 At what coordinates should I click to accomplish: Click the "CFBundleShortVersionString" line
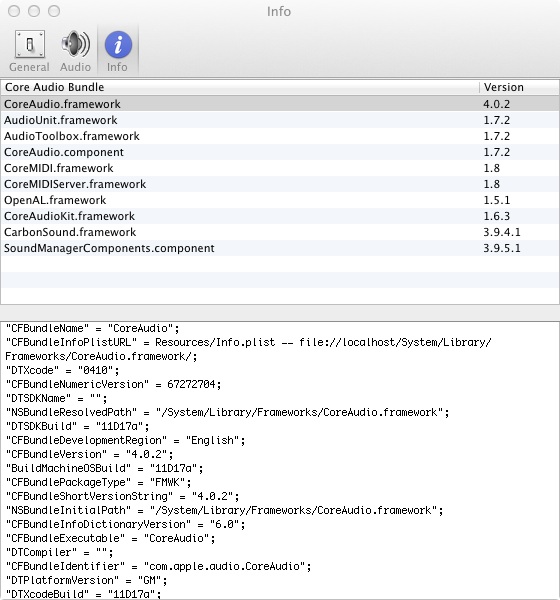[122, 496]
